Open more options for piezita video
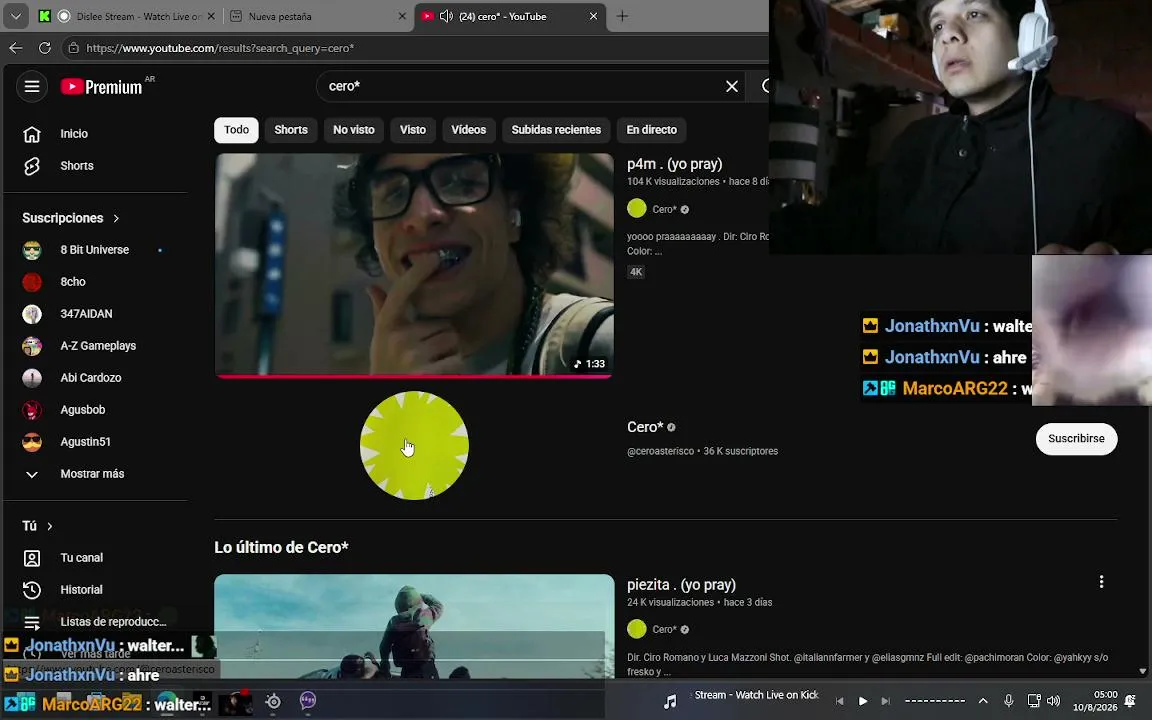The width and height of the screenshot is (1152, 720). click(1101, 582)
